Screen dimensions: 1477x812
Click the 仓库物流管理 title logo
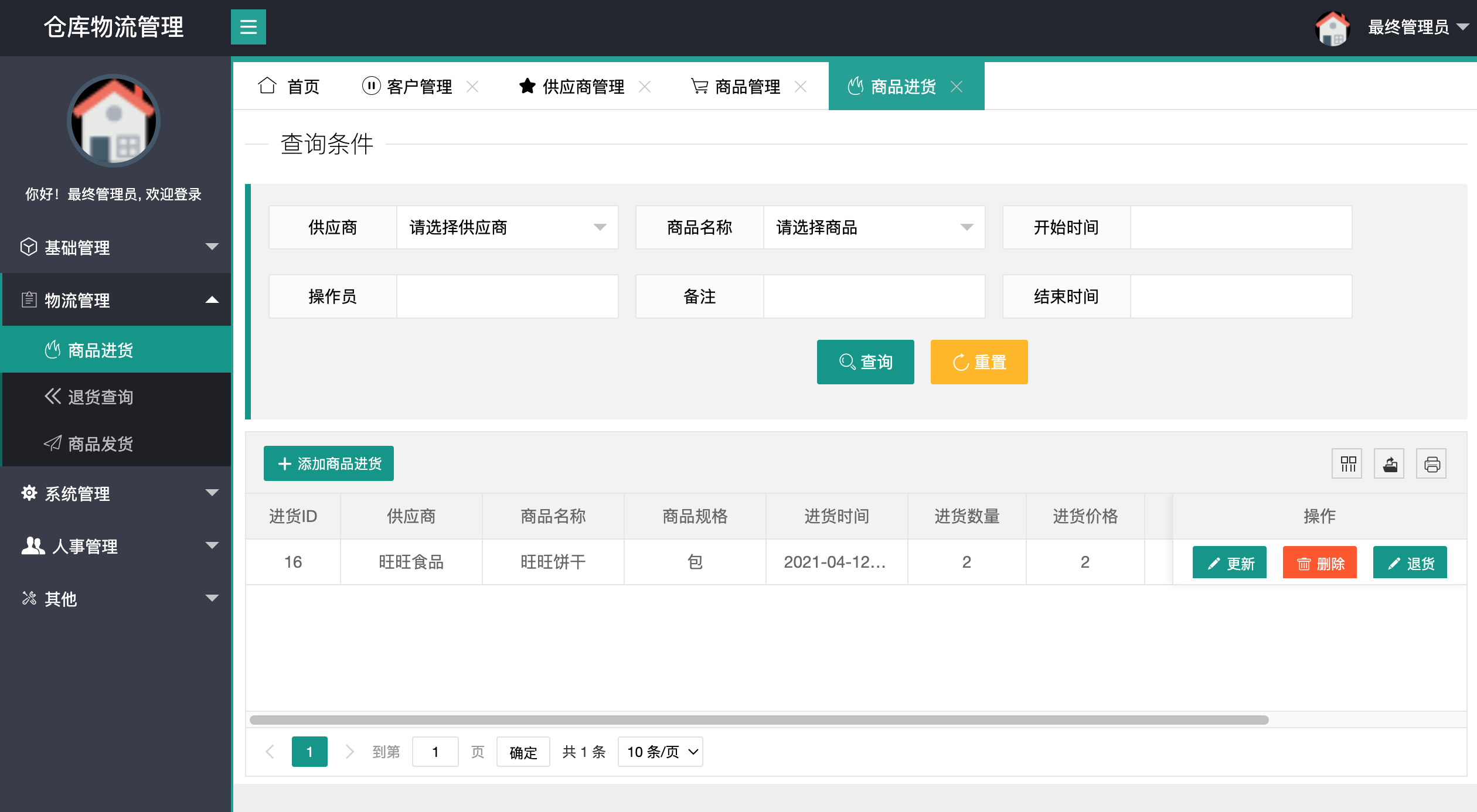pos(114,27)
